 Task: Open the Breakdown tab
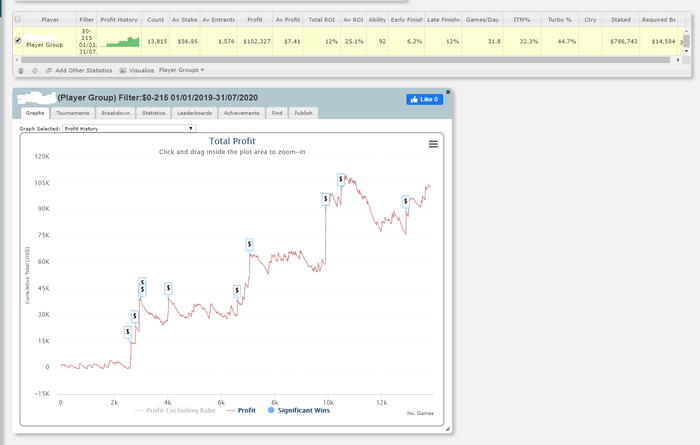point(116,113)
